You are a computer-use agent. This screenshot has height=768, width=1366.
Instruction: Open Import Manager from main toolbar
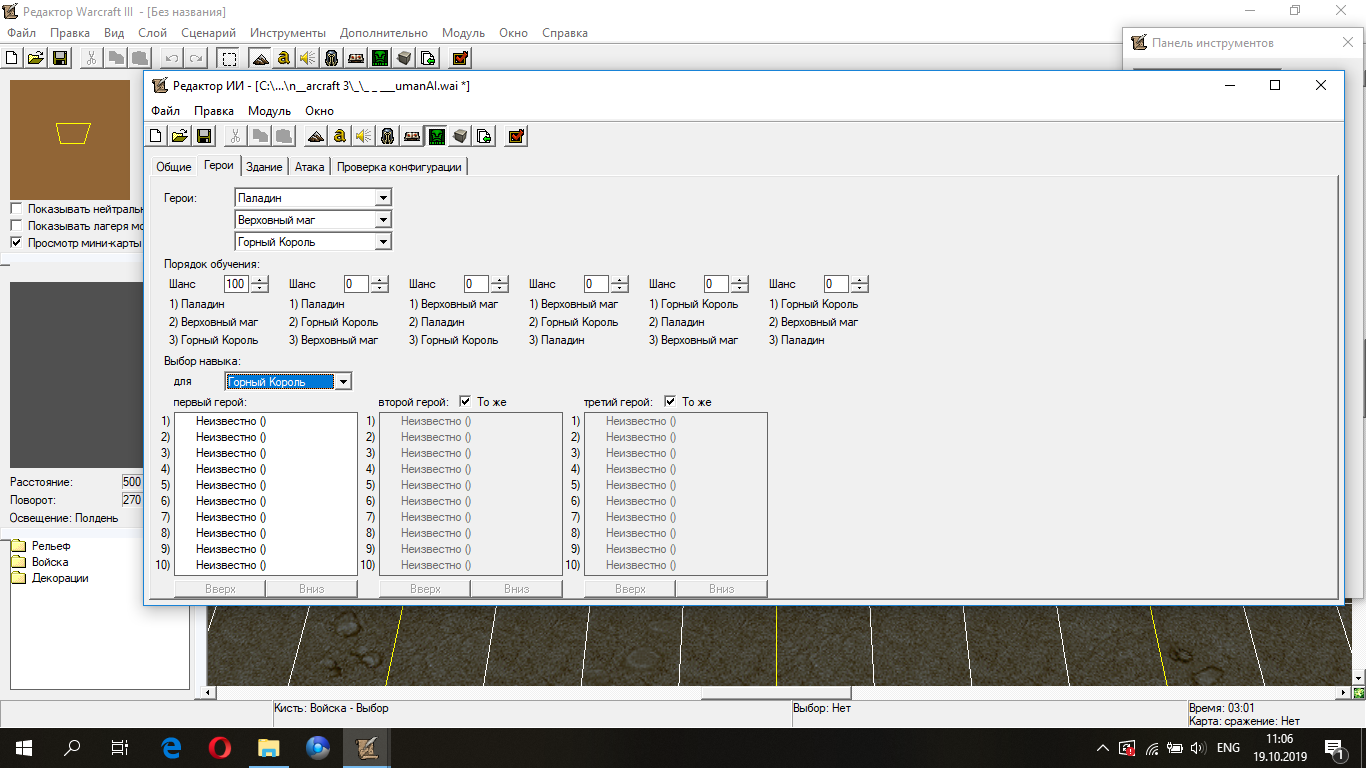(428, 58)
